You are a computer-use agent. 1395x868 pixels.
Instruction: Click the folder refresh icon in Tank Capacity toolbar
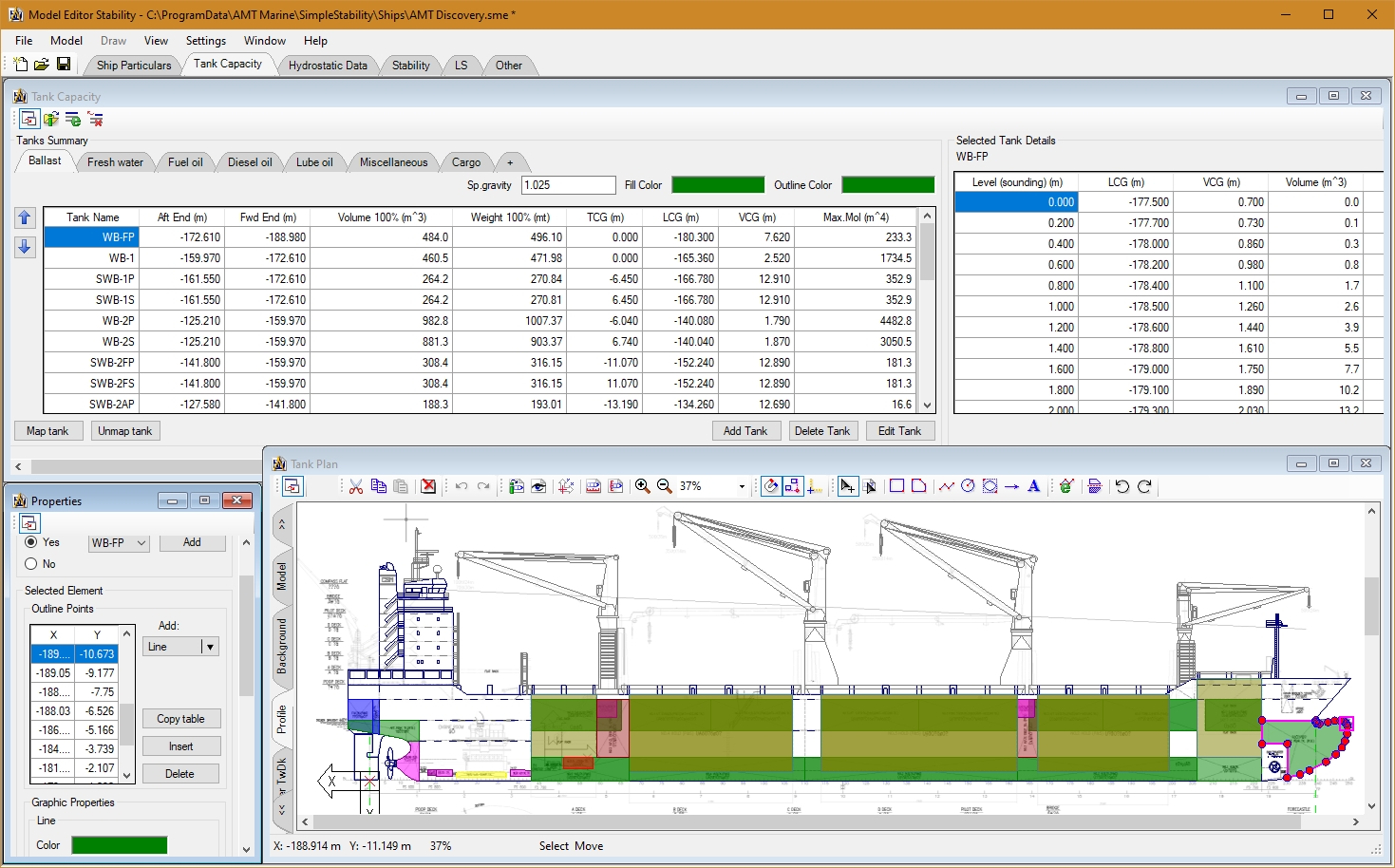tap(51, 119)
